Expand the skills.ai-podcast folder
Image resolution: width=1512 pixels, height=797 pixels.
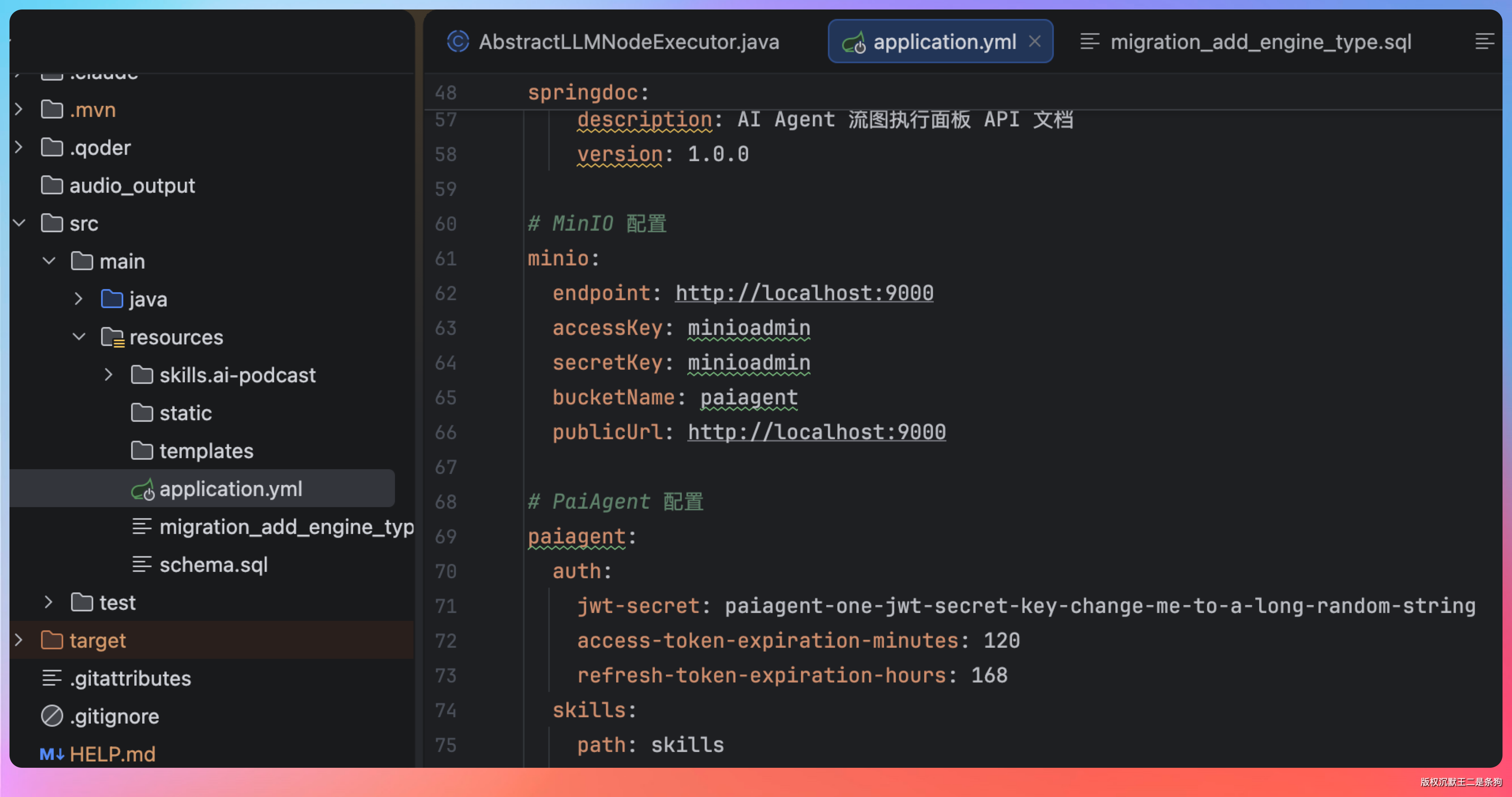tap(109, 375)
